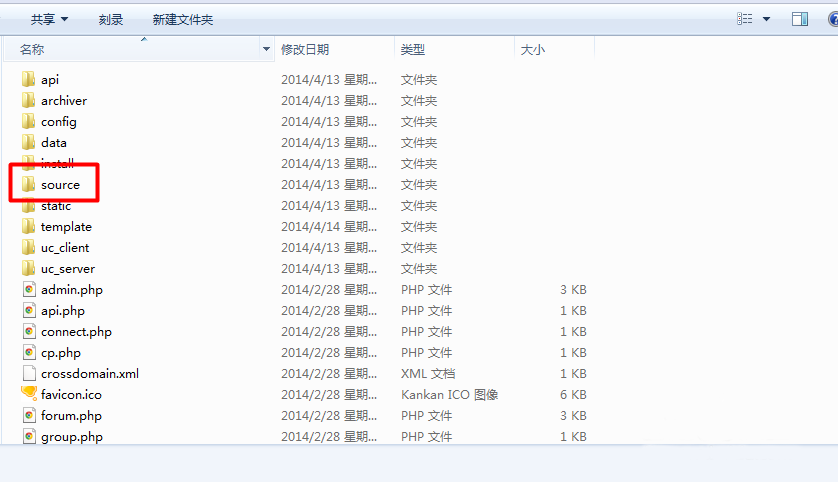
Task: Click the folder name static
Action: [x=56, y=206]
